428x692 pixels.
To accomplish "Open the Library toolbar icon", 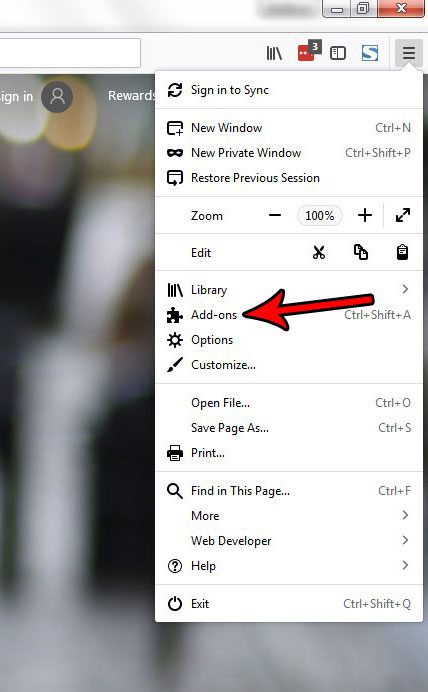I will [274, 53].
